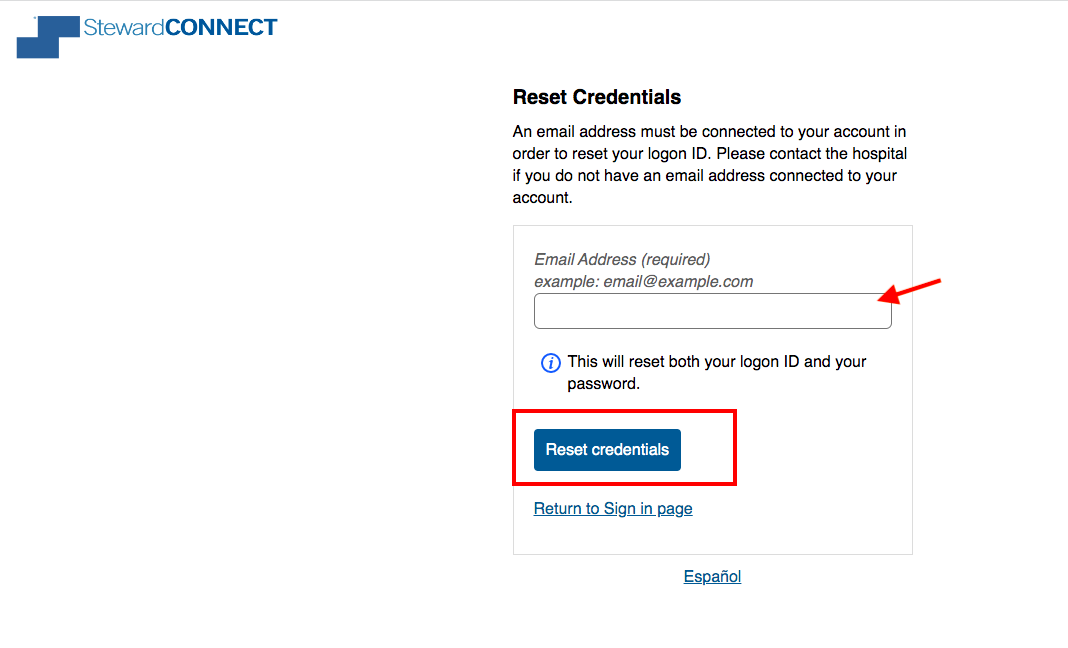Click the word CONNECT in the logo
The height and width of the screenshot is (648, 1068).
pyautogui.click(x=221, y=27)
